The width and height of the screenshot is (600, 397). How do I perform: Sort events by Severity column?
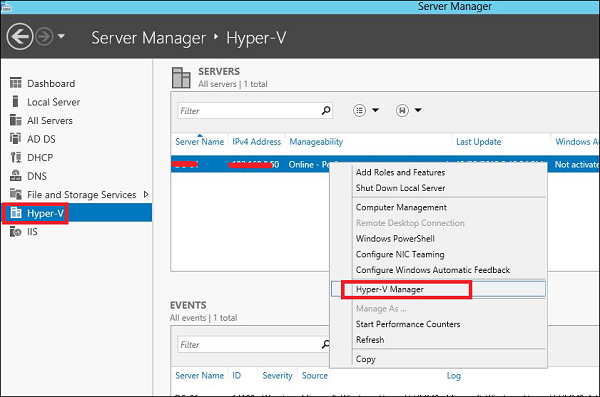[x=277, y=376]
